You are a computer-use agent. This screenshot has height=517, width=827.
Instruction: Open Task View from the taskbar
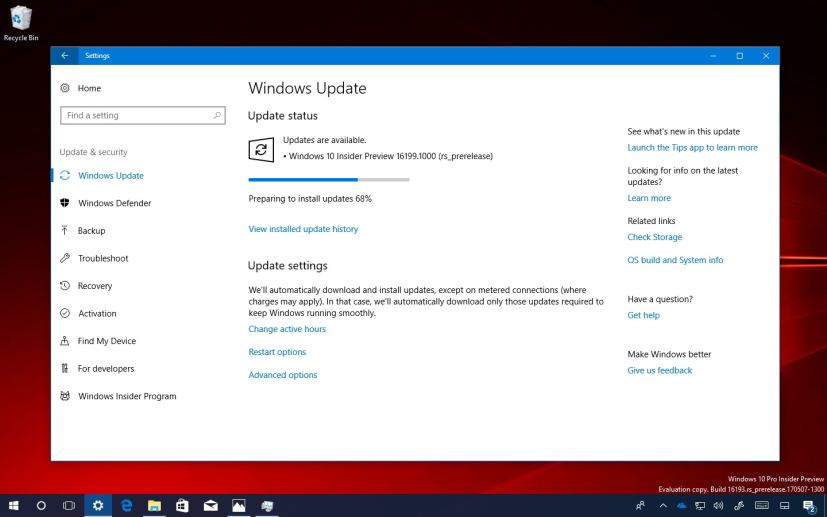tap(69, 506)
